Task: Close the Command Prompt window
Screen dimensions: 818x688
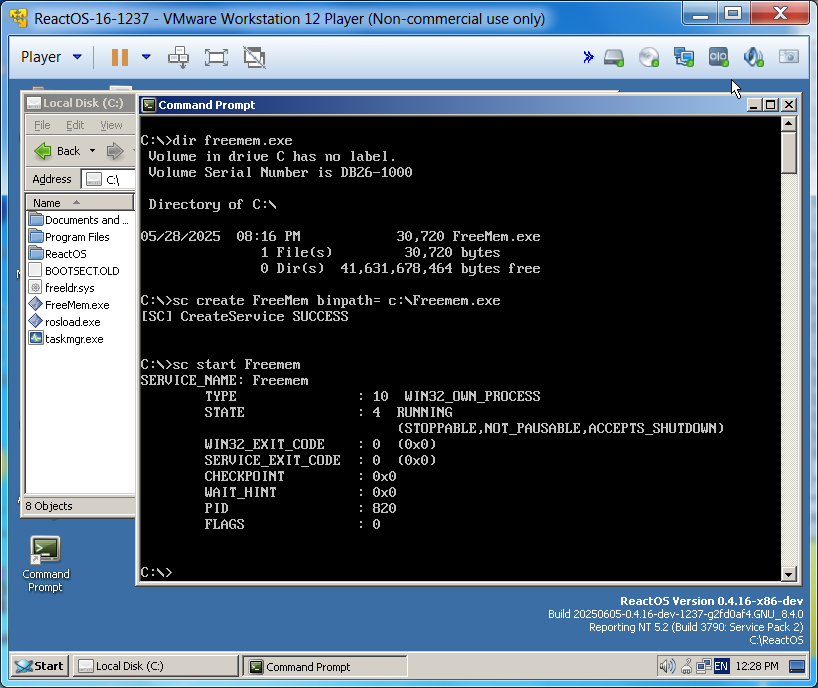Action: point(789,105)
